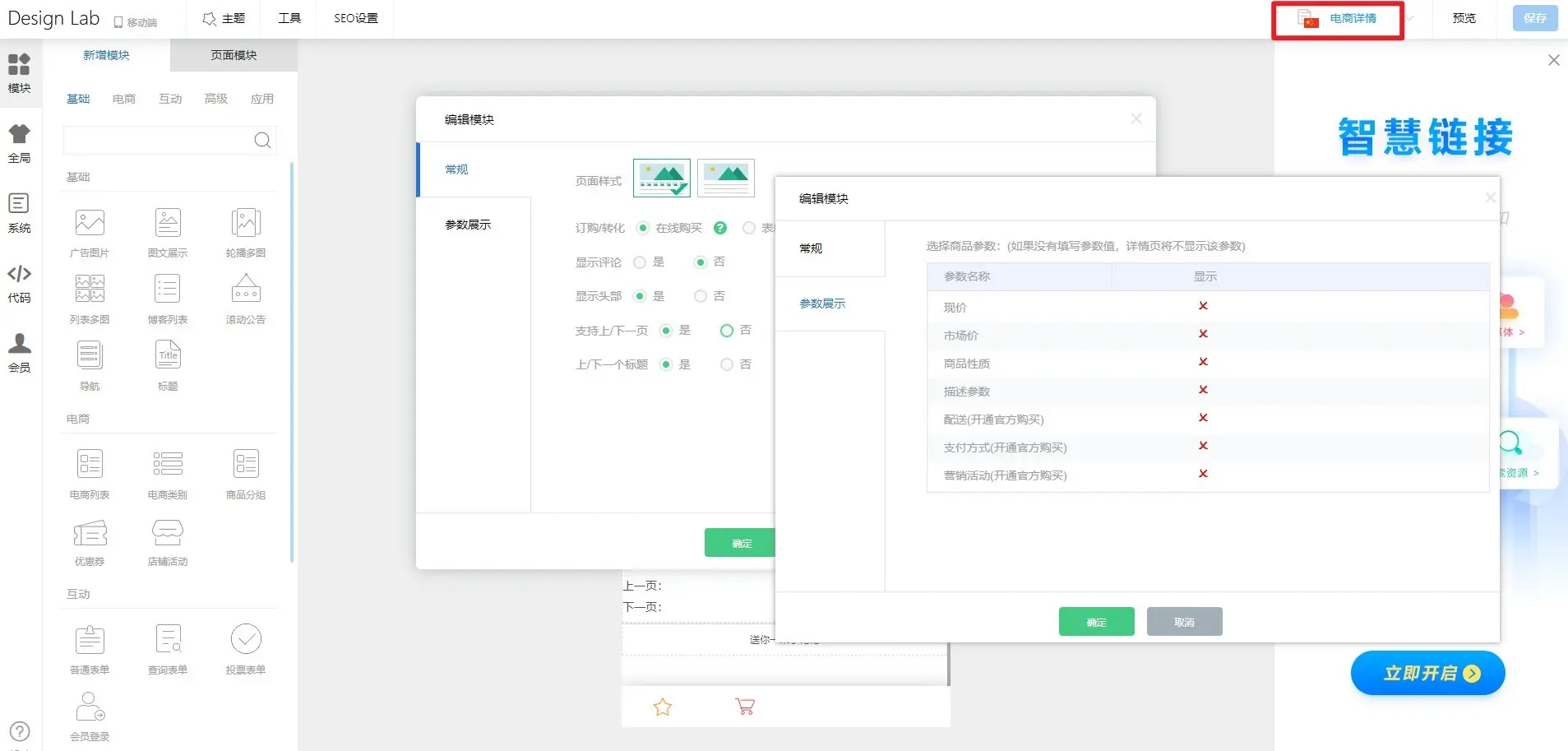Image resolution: width=1568 pixels, height=751 pixels.
Task: Expand the 电商详情 page dropdown
Action: (x=1409, y=19)
